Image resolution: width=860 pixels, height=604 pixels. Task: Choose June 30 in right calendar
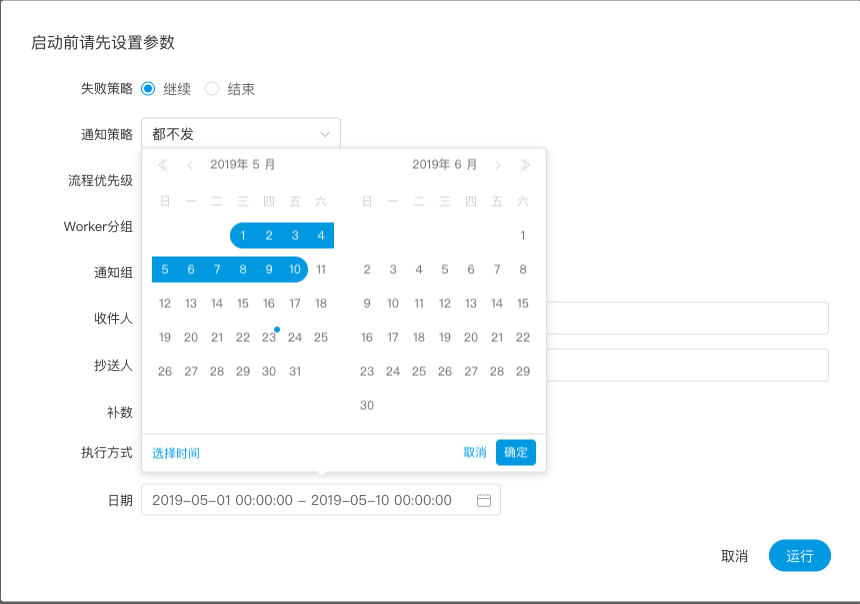[367, 405]
